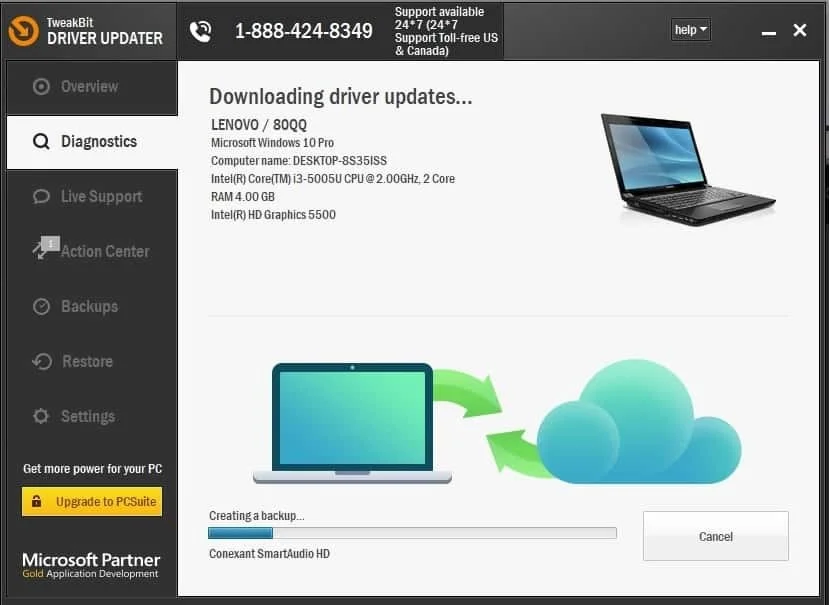Viewport: 829px width, 605px height.
Task: Cancel the driver update download
Action: 715,537
